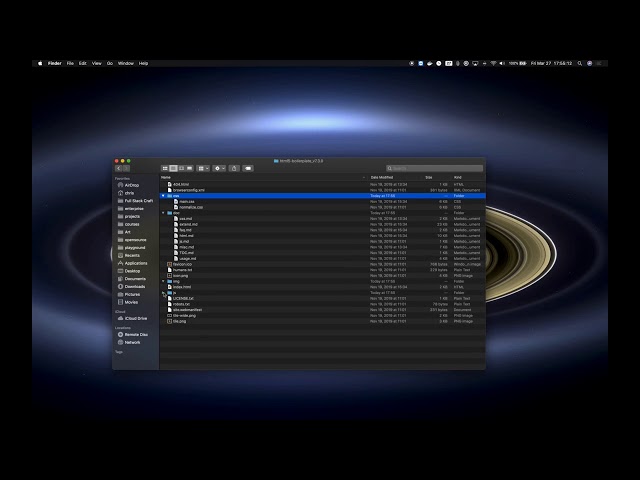Click the Edit Tags toolbar button
640x480 pixels.
pyautogui.click(x=248, y=168)
